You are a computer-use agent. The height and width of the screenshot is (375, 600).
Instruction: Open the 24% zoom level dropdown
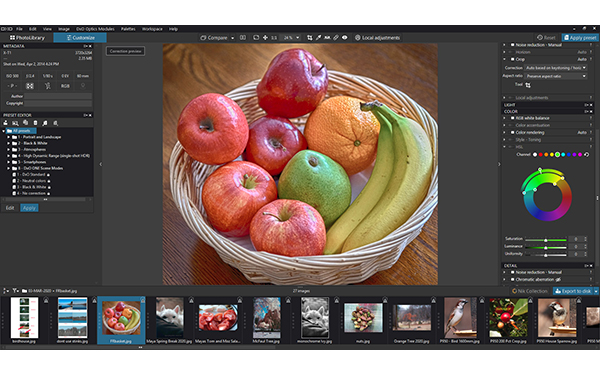point(298,38)
